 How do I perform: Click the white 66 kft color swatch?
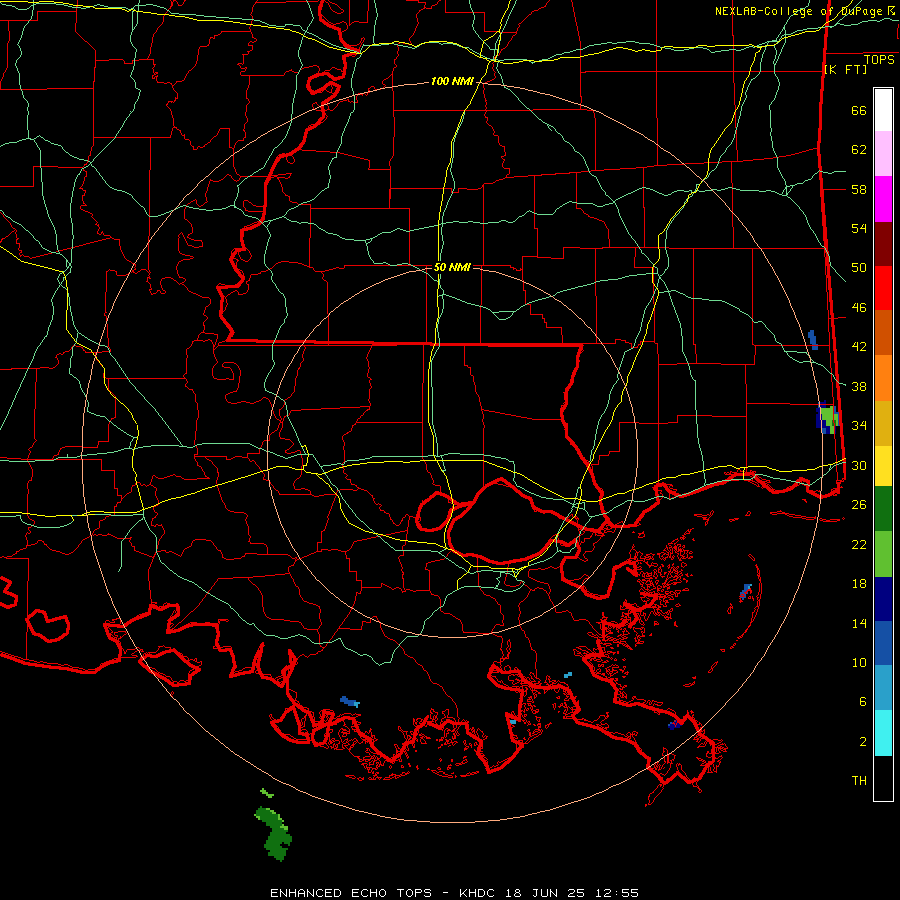coord(883,110)
